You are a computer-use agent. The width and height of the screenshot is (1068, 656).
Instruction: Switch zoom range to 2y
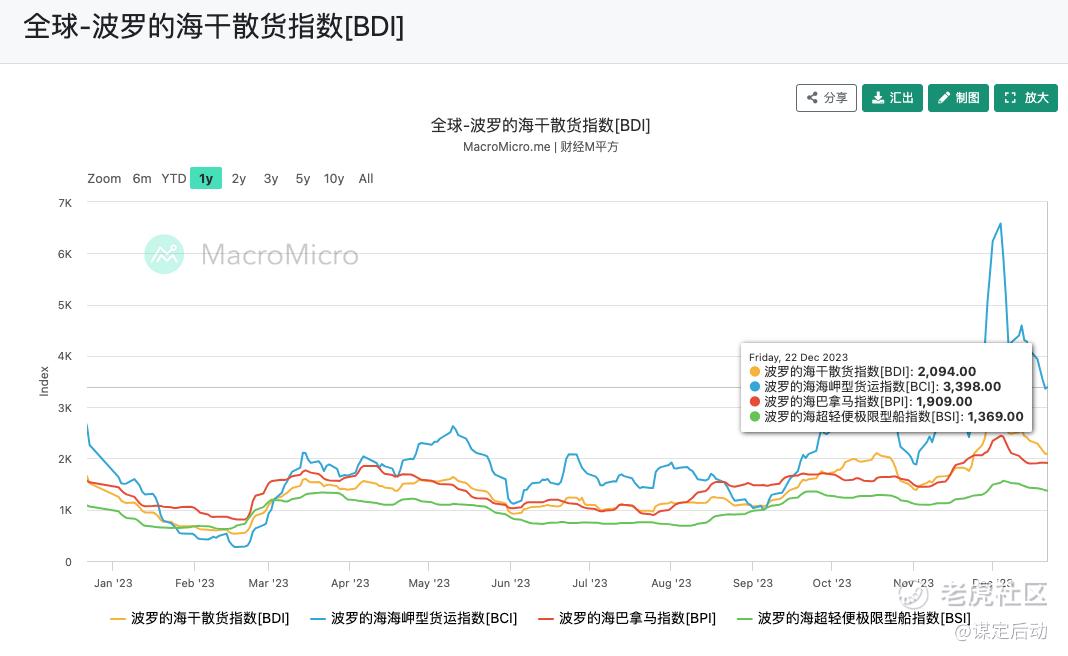[239, 179]
